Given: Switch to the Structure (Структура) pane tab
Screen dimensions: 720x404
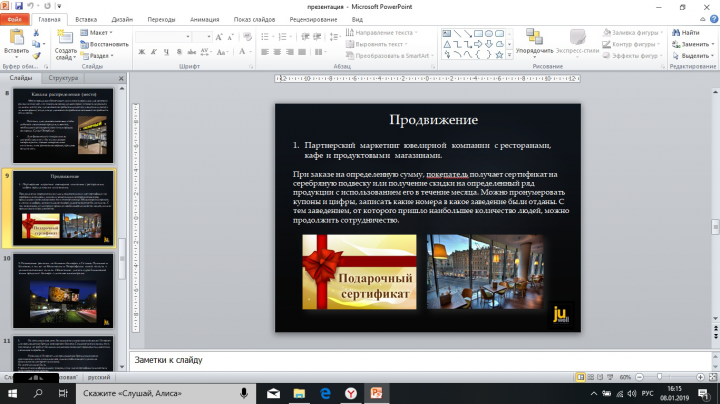Looking at the screenshot, I should point(63,78).
